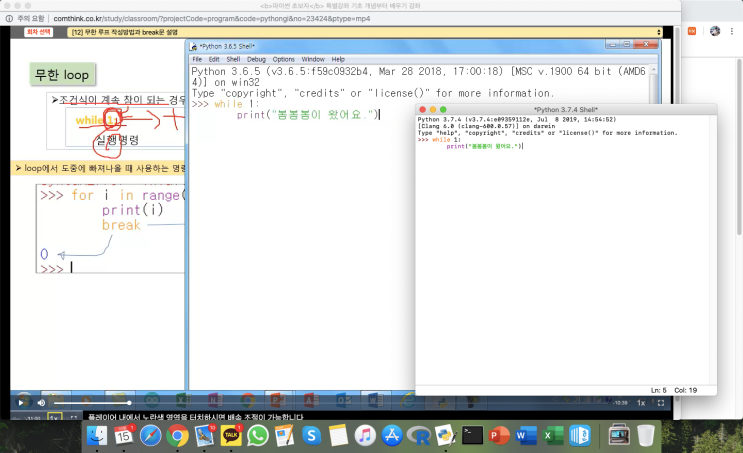This screenshot has height=453, width=743.
Task: Click print statement in Python 3.6.5 Shell
Action: [308, 115]
